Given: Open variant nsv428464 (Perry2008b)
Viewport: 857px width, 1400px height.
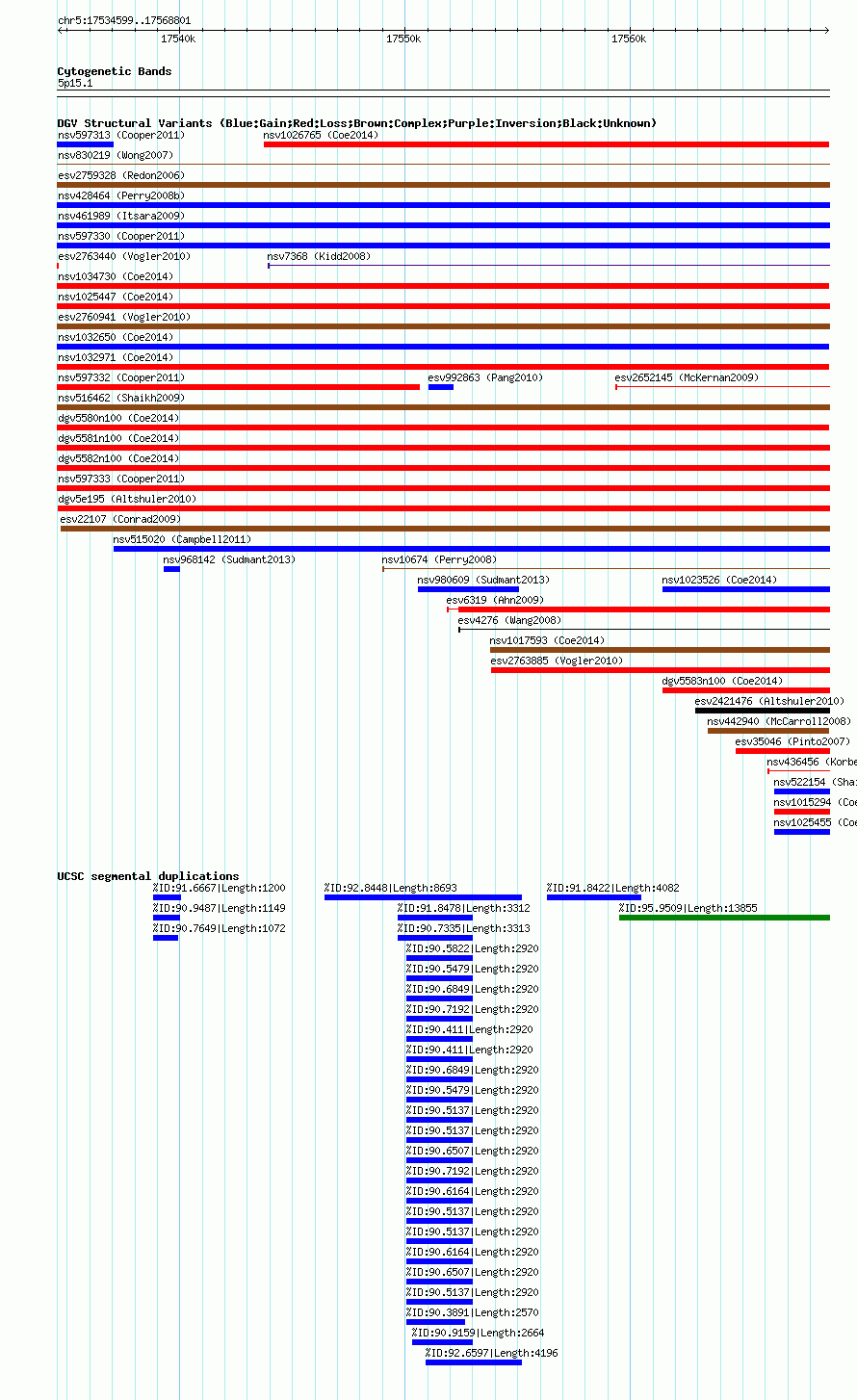Looking at the screenshot, I should 121,196.
